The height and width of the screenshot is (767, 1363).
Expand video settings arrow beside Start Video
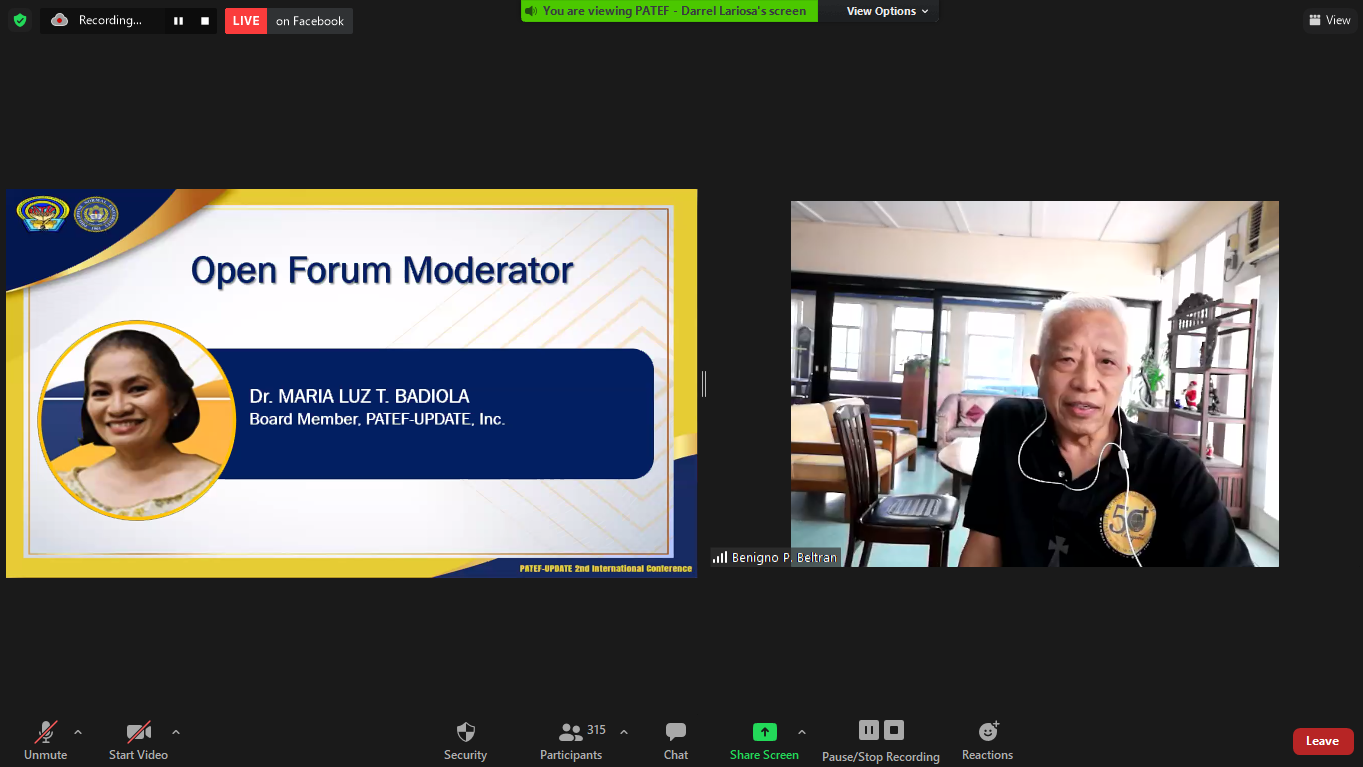[x=176, y=732]
